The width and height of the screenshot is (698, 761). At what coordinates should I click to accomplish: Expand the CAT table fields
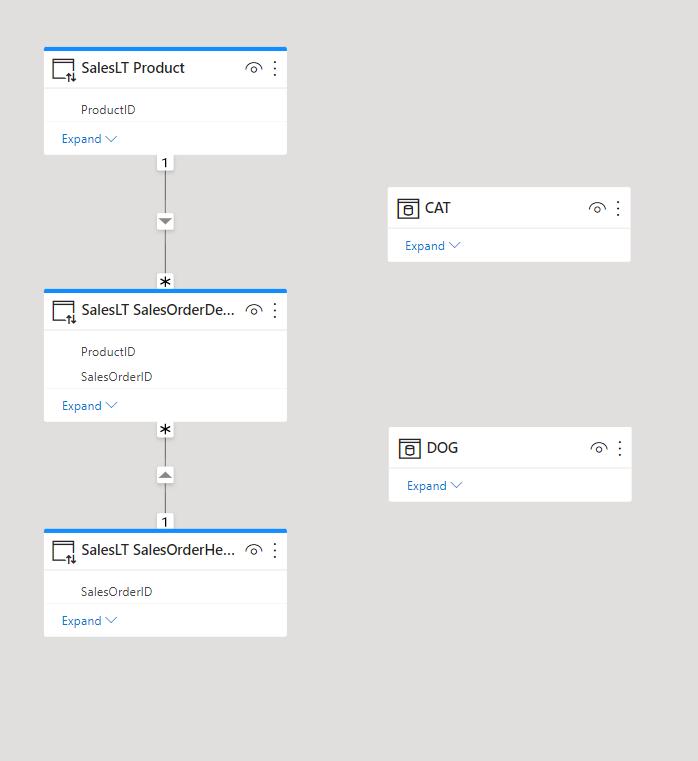(x=432, y=246)
